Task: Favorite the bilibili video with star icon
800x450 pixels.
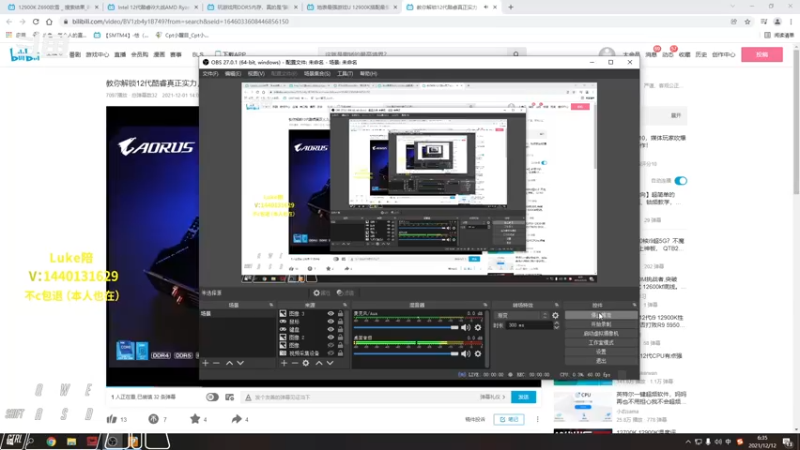Action: [195, 419]
